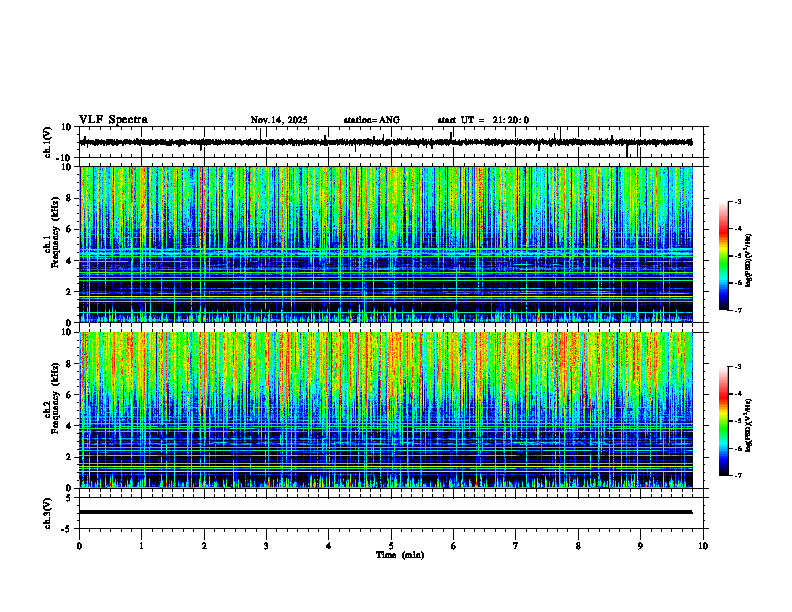Click the 'station=ANG' header text
The width and height of the screenshot is (792, 612).
[372, 120]
